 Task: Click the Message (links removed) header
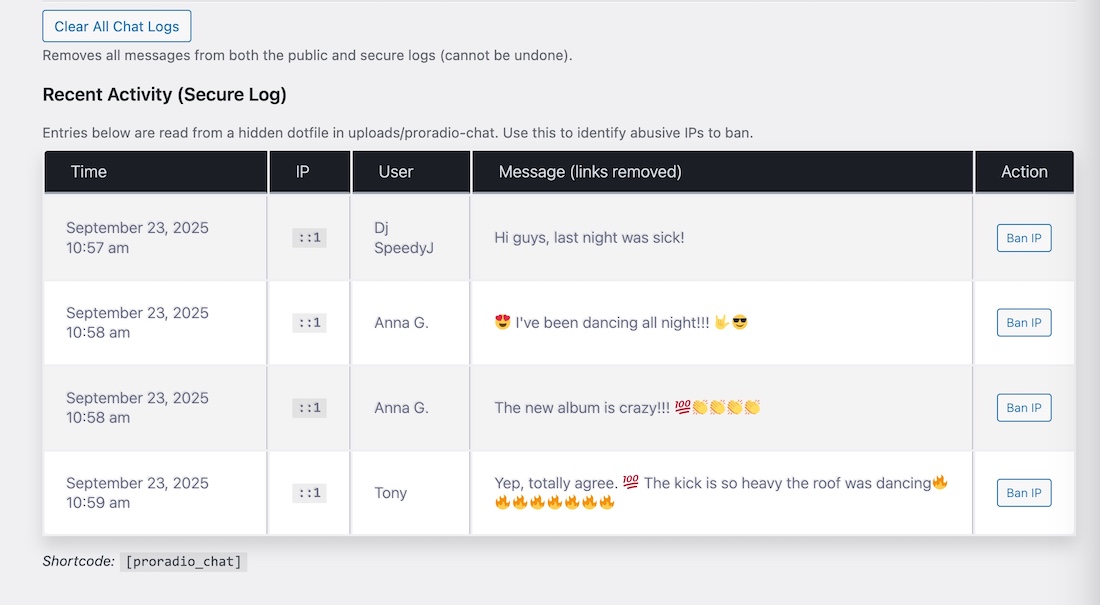(x=590, y=172)
